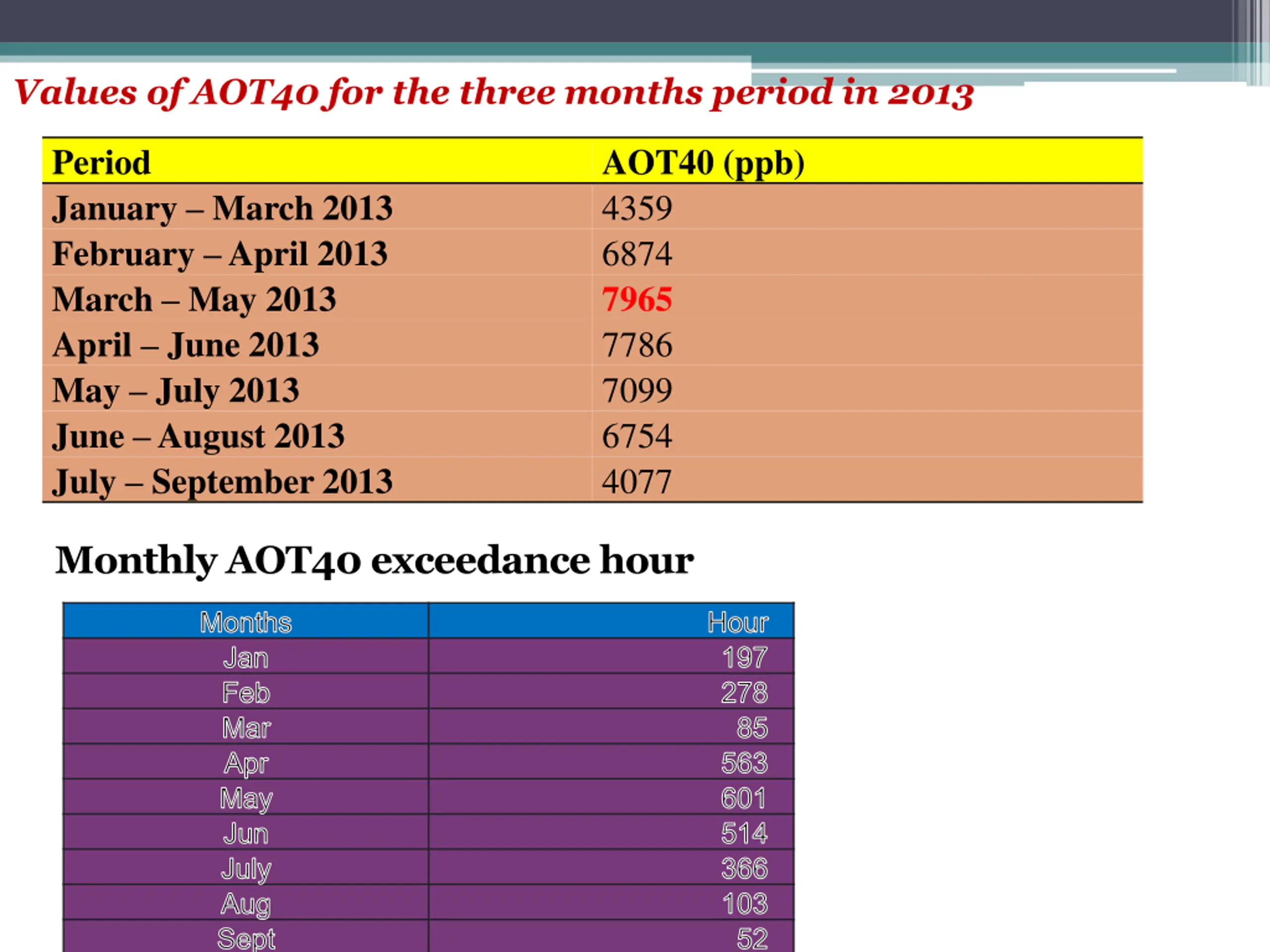Click the value 7786
Image resolution: width=1270 pixels, height=952 pixels.
[x=636, y=345]
